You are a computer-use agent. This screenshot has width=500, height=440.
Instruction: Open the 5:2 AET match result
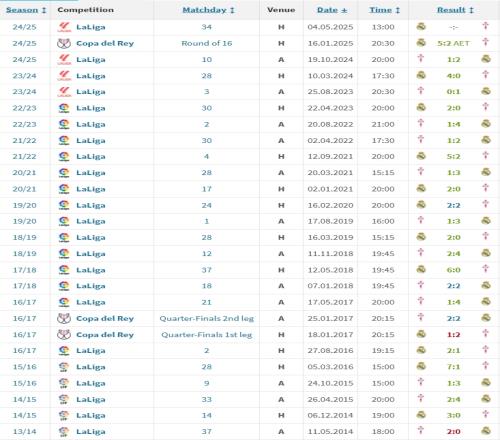pyautogui.click(x=453, y=43)
